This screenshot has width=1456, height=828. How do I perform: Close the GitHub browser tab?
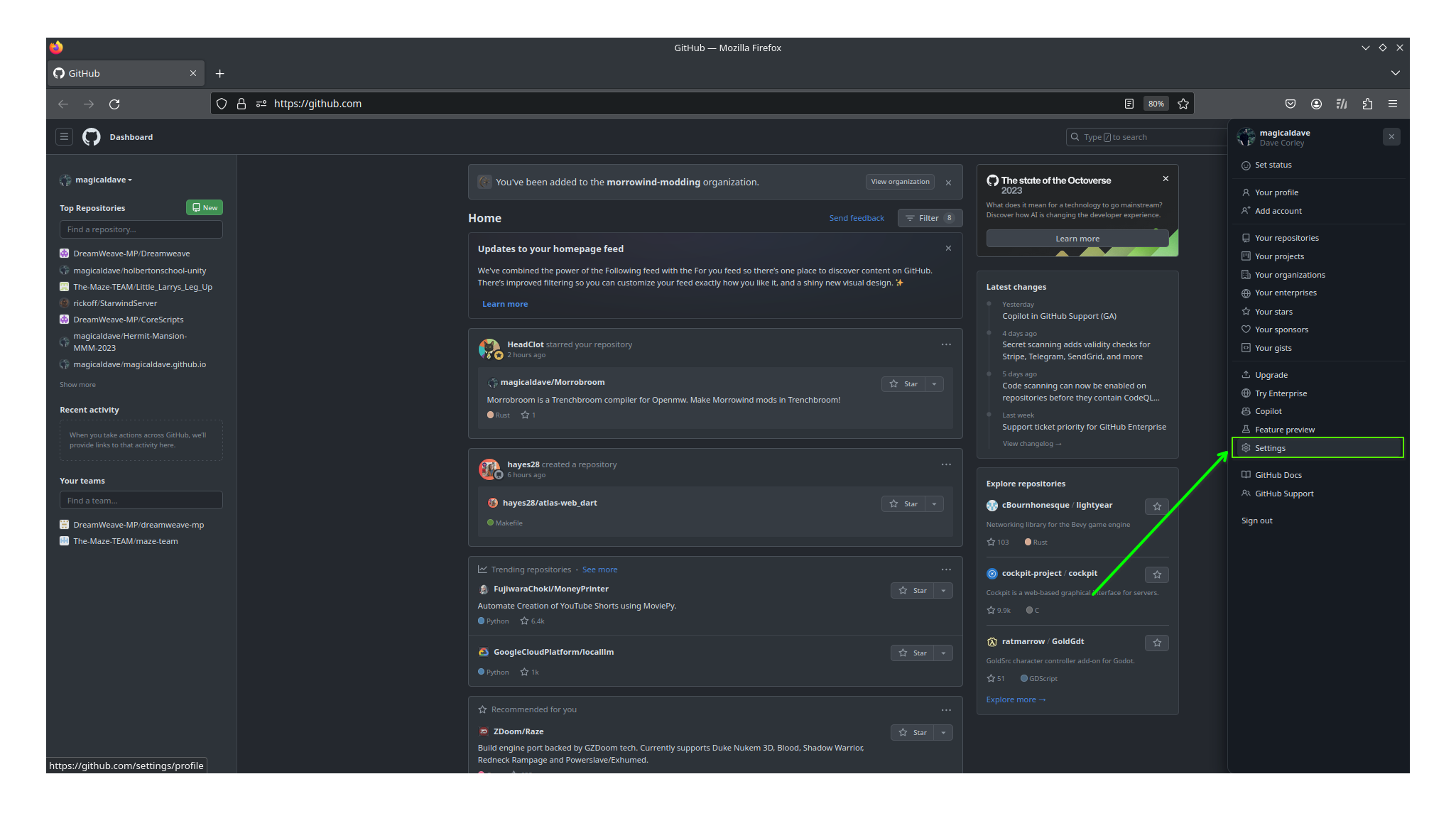click(x=193, y=73)
